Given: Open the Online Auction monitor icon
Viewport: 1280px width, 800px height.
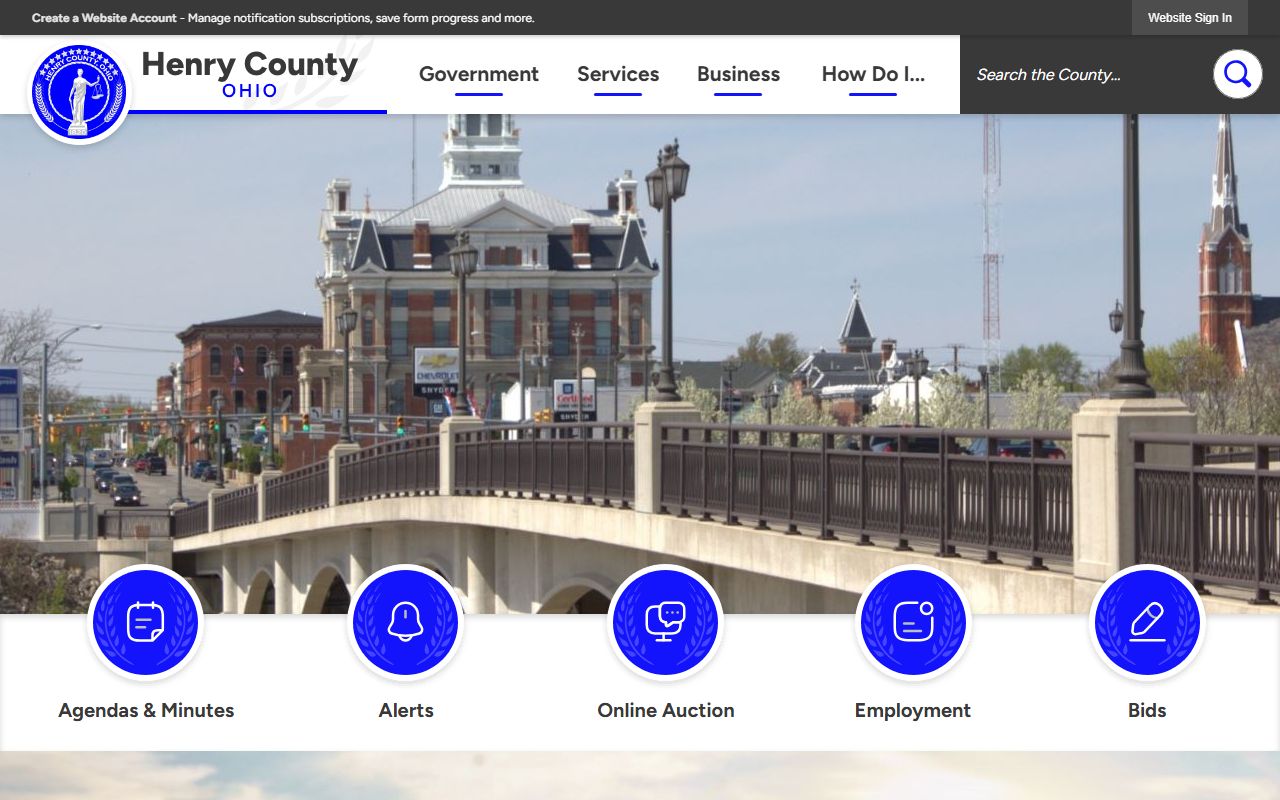Looking at the screenshot, I should click(665, 622).
